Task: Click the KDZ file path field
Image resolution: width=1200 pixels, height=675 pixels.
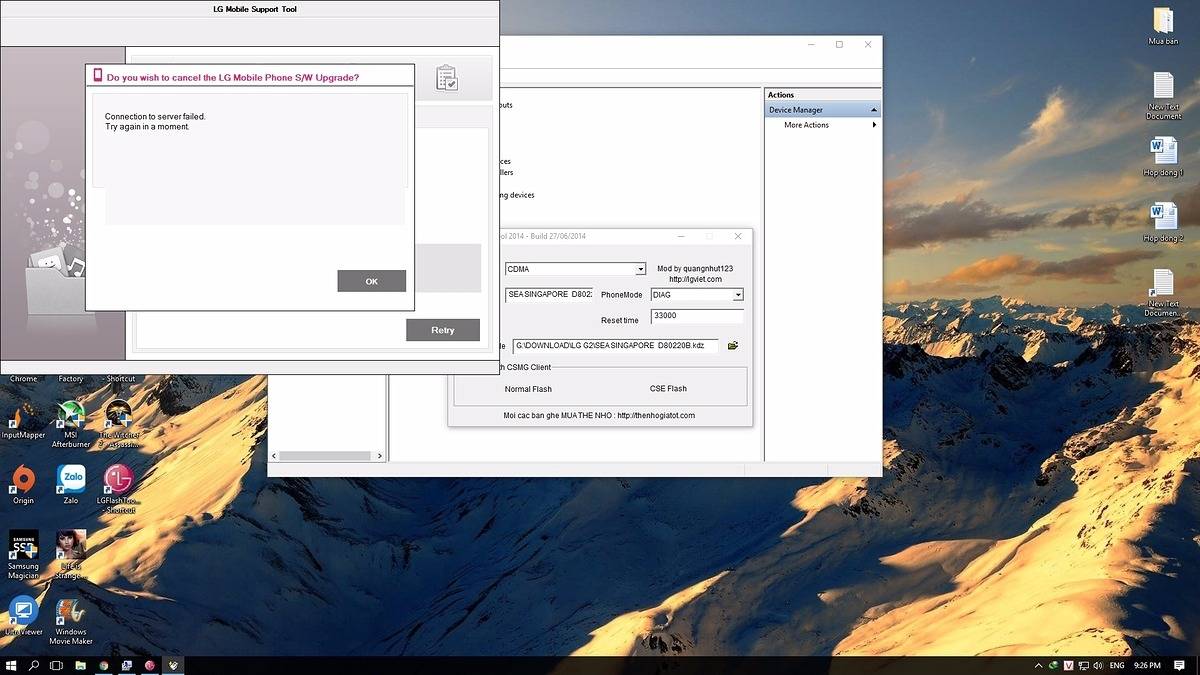Action: tap(615, 346)
